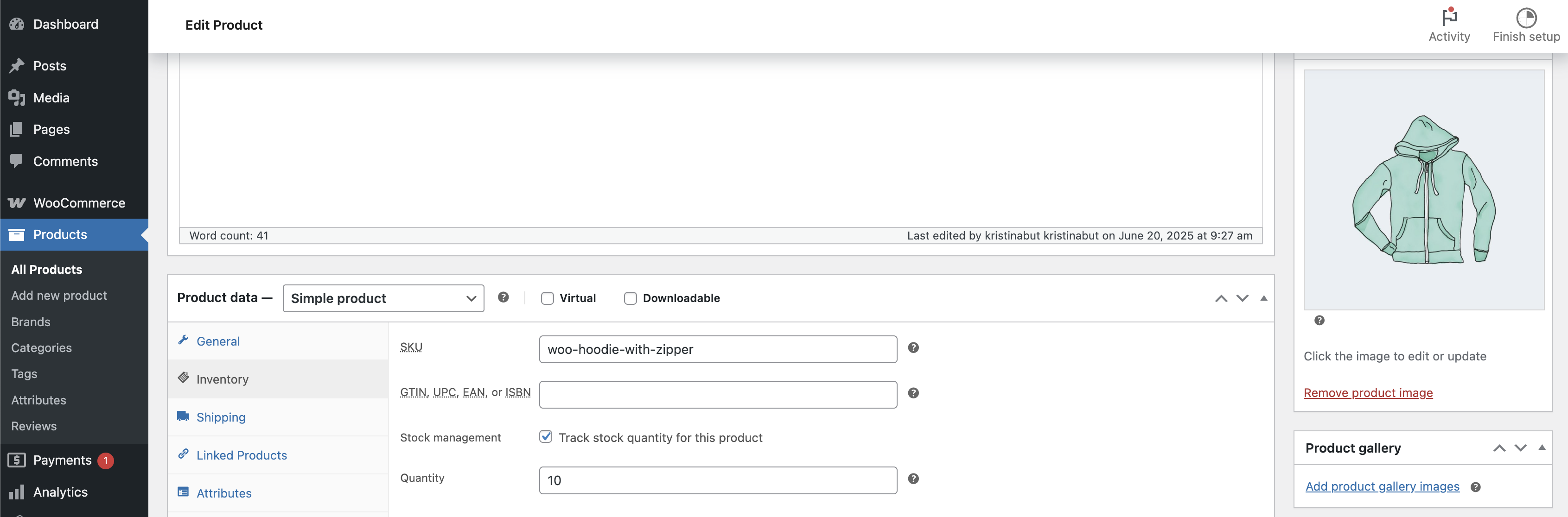Move Product data panel down

(x=1243, y=299)
